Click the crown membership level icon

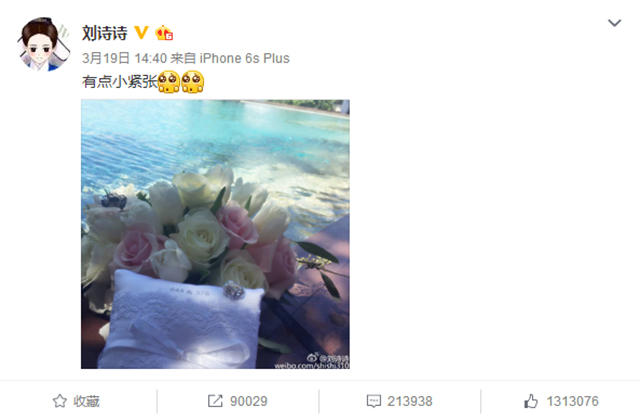coord(164,33)
